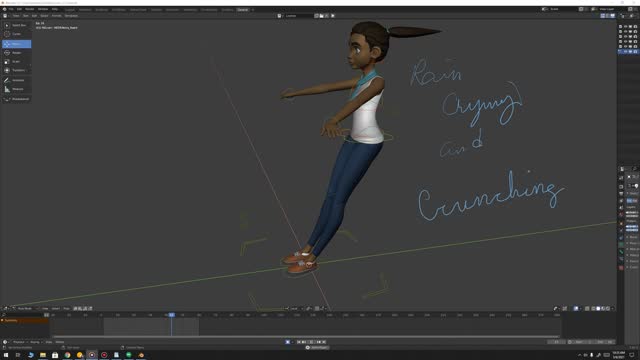Switch to Blender in the taskbar
This screenshot has height=360, width=640.
[x=141, y=355]
